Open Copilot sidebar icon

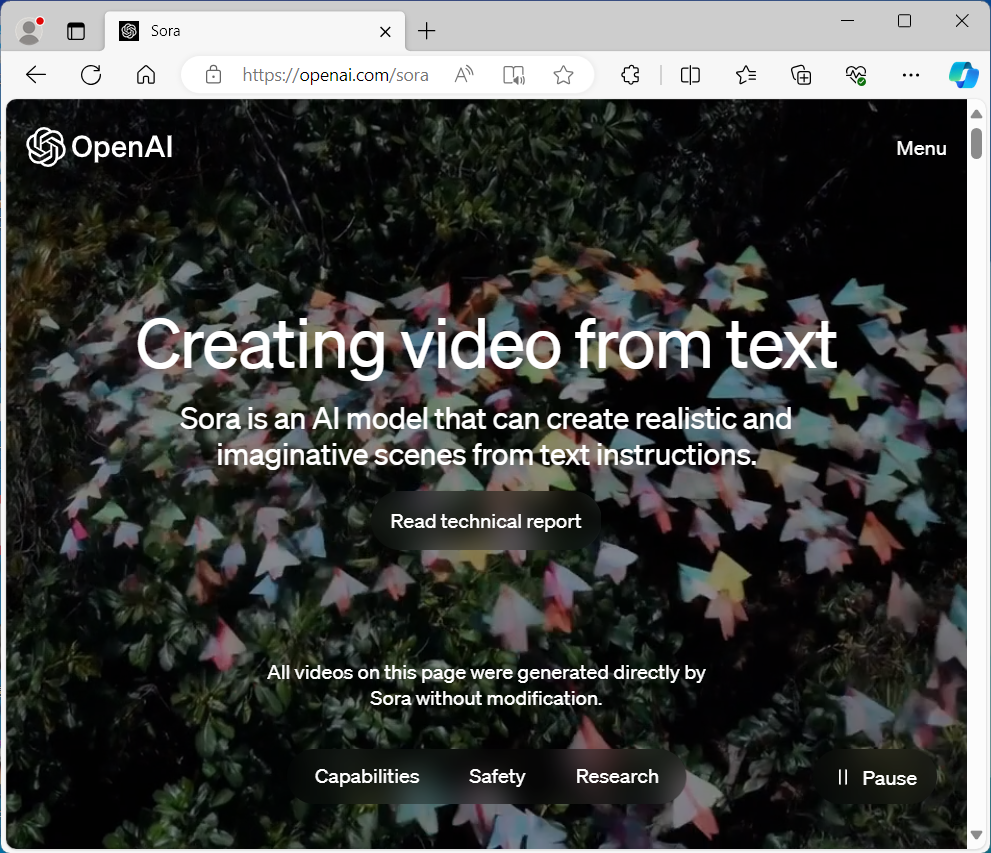(x=963, y=75)
